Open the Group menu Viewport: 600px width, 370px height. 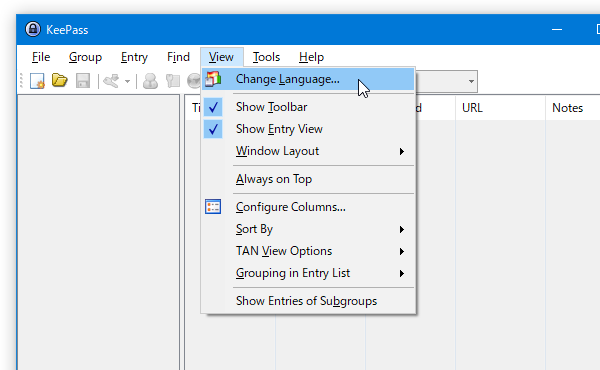(x=85, y=57)
